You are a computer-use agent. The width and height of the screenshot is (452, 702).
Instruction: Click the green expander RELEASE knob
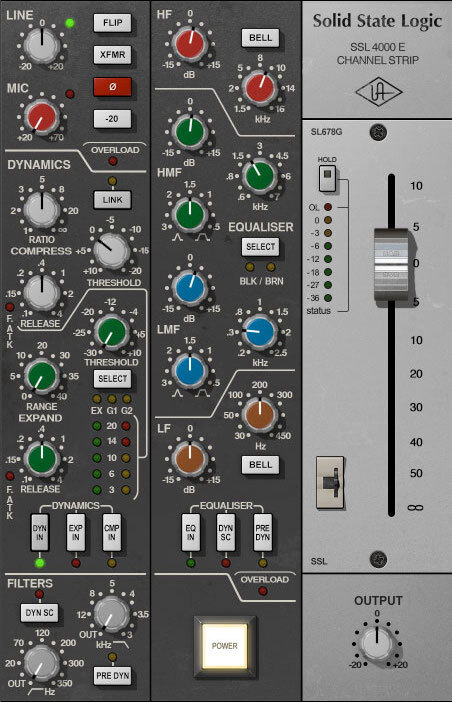[42, 459]
